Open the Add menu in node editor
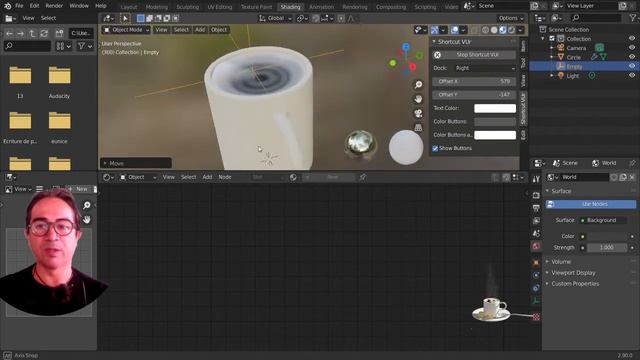The width and height of the screenshot is (640, 360). pos(207,177)
